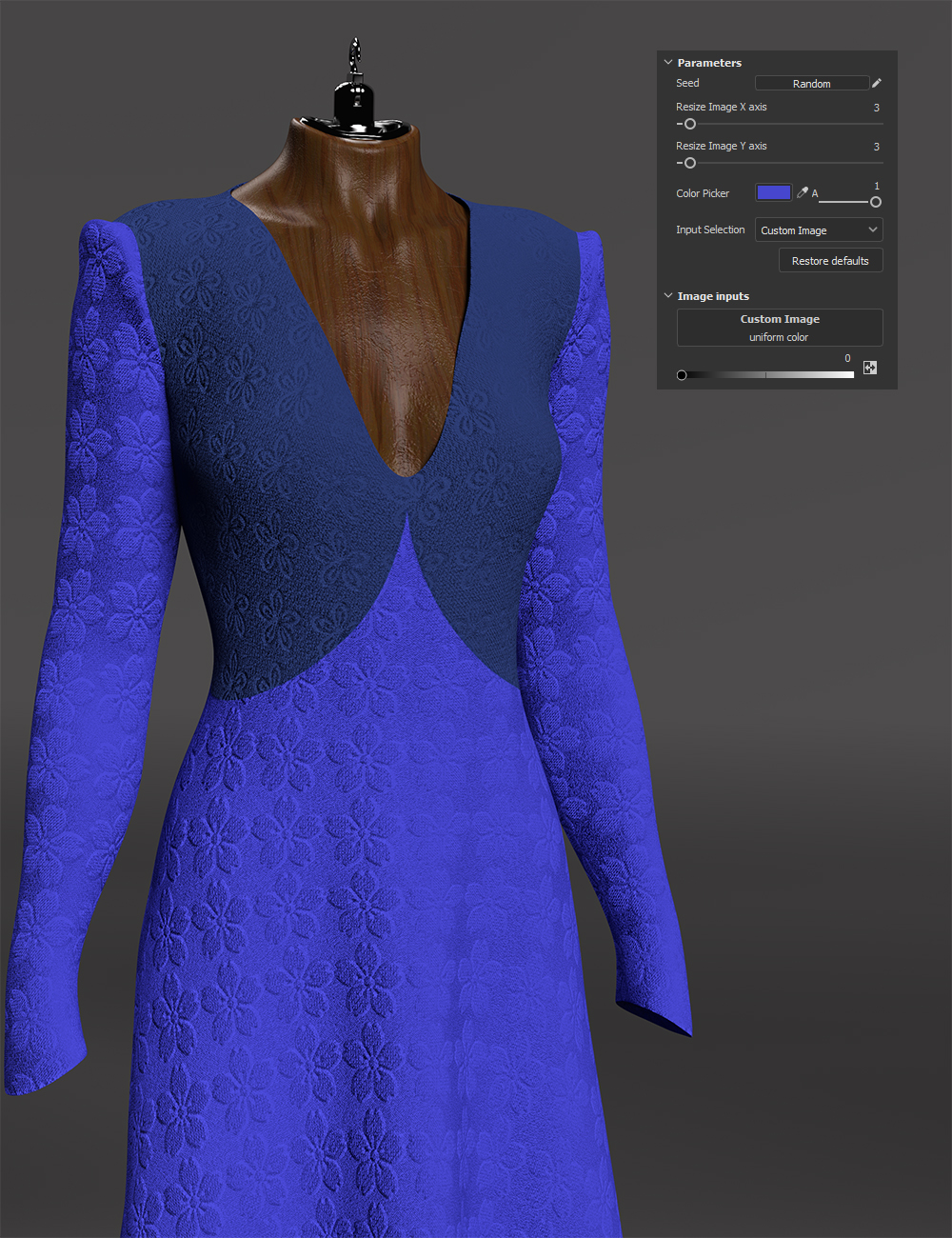Click the Random seed button
Screen dimensions: 952x1238
[x=812, y=83]
